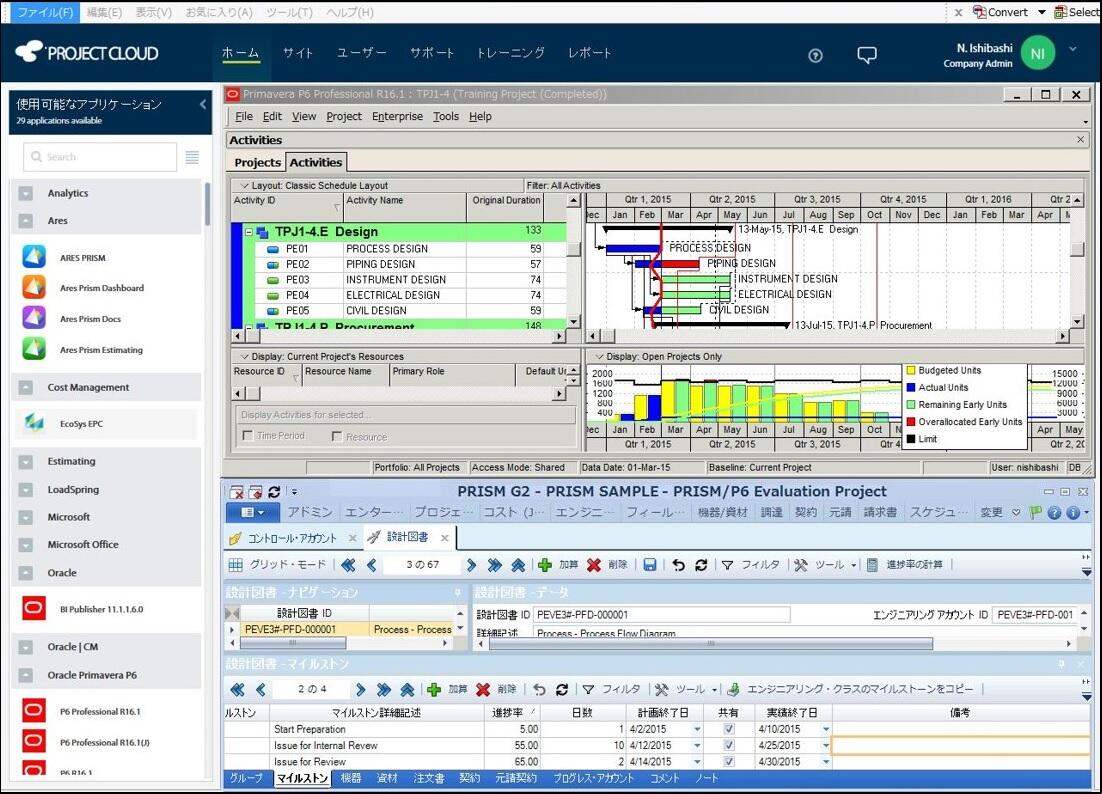The image size is (1102, 794).
Task: Click the help question mark in Project Cloud header
Action: pyautogui.click(x=815, y=55)
